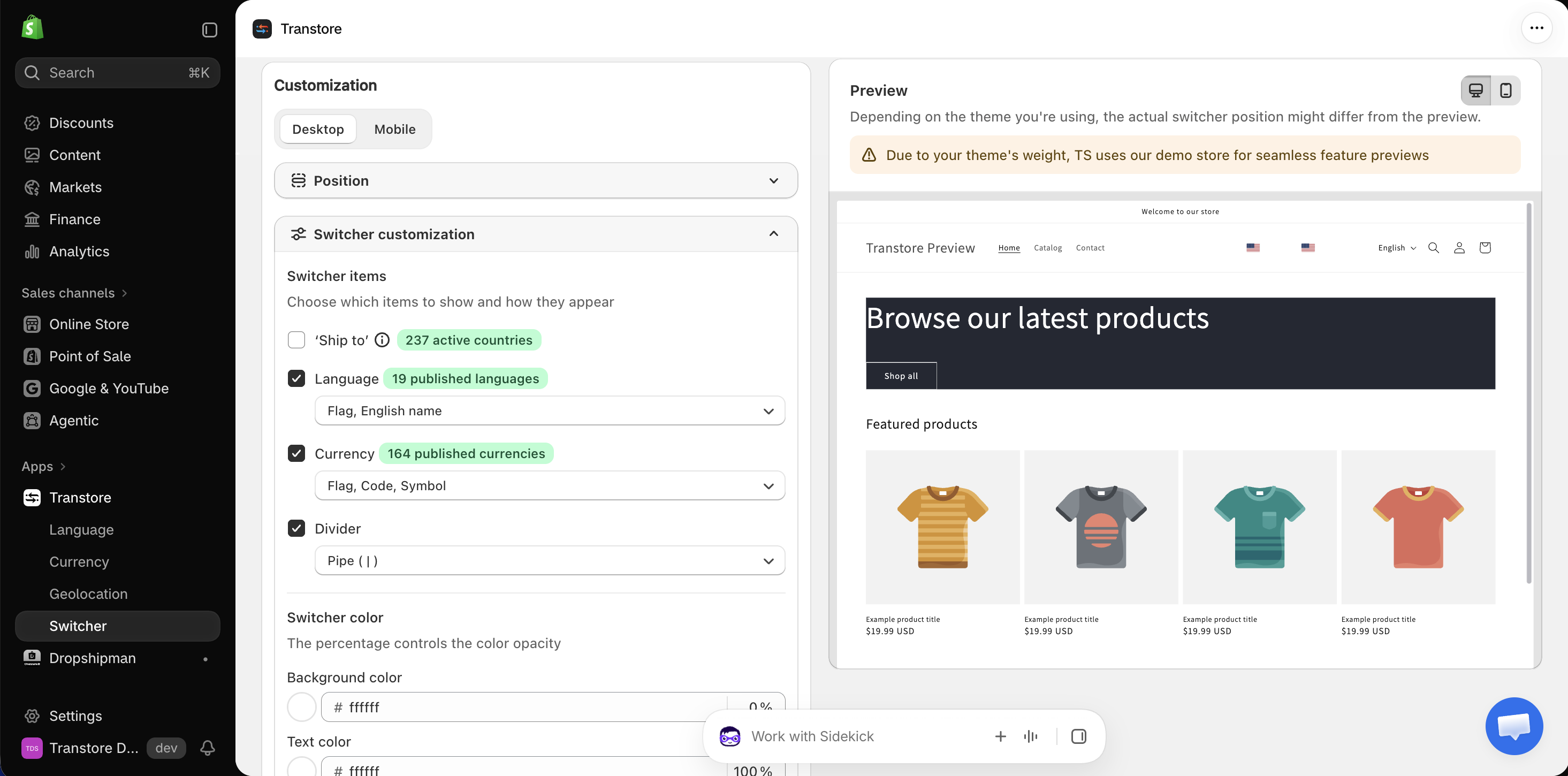Image resolution: width=1568 pixels, height=776 pixels.
Task: Click the Search input field
Action: pos(118,73)
